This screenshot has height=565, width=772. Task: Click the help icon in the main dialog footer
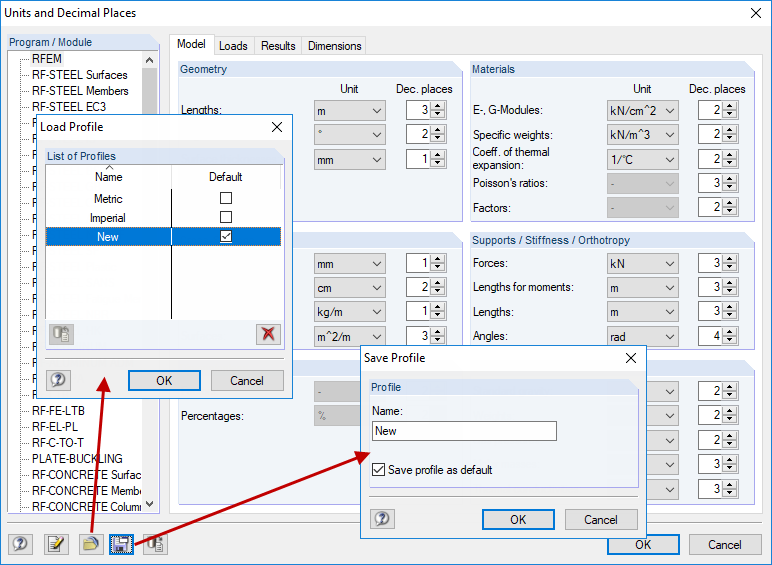(20, 544)
